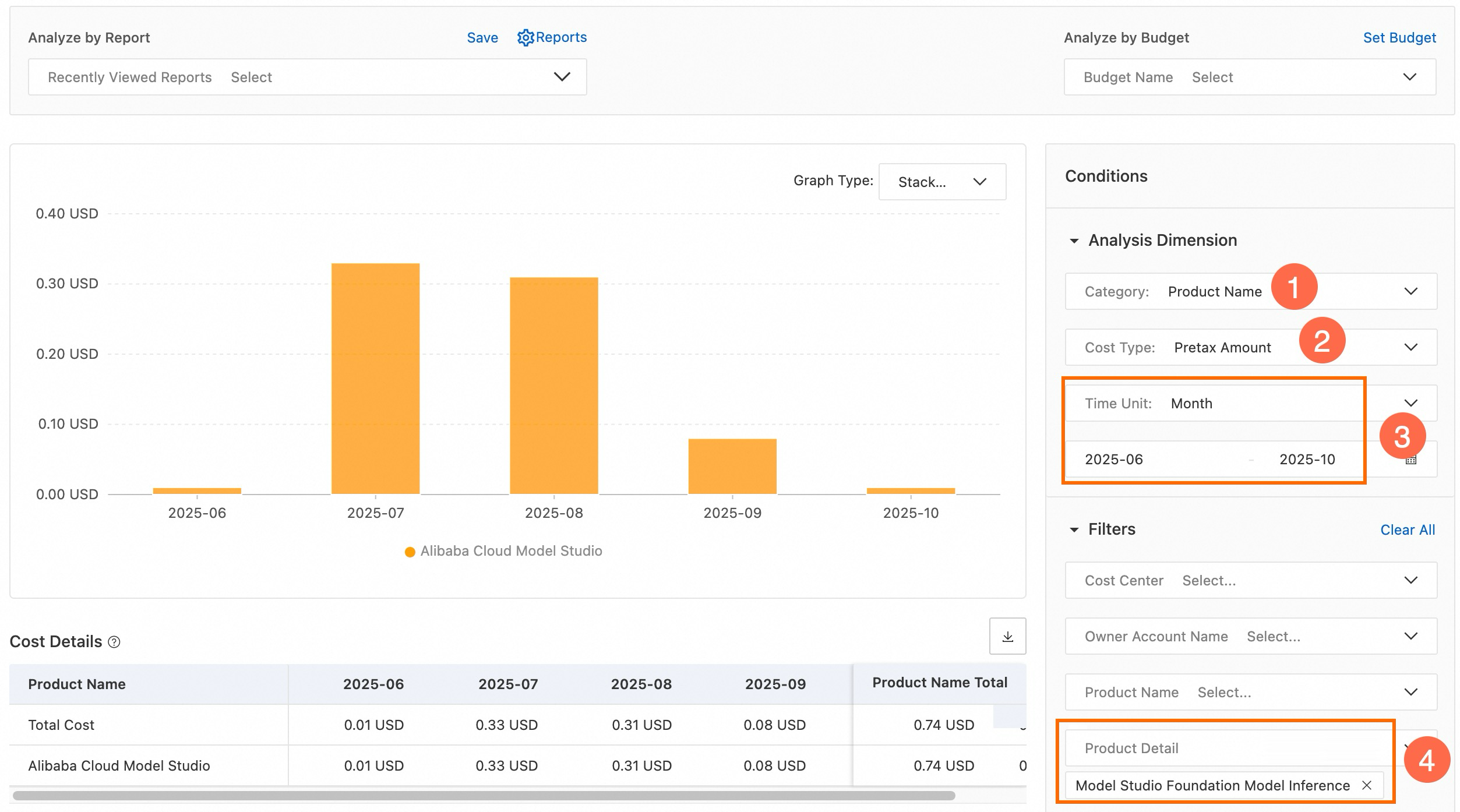Open the Graph Type dropdown
The height and width of the screenshot is (812, 1460).
[941, 182]
